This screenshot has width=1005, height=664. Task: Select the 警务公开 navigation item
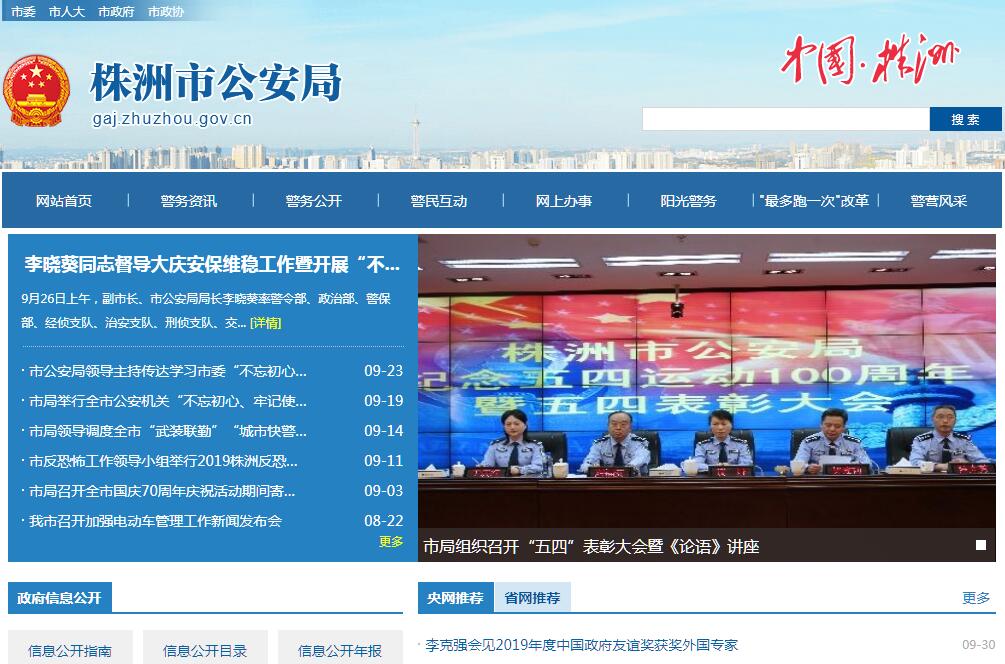click(313, 201)
